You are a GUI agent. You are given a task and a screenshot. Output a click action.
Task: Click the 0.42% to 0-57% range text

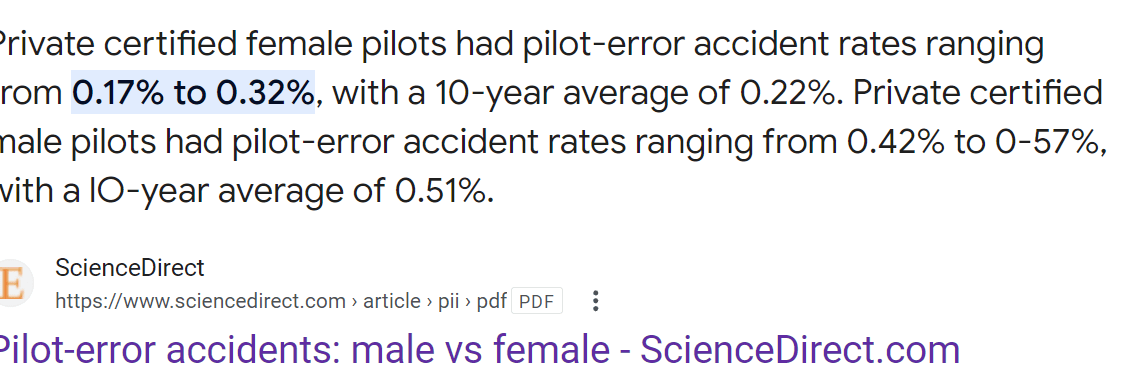click(976, 143)
